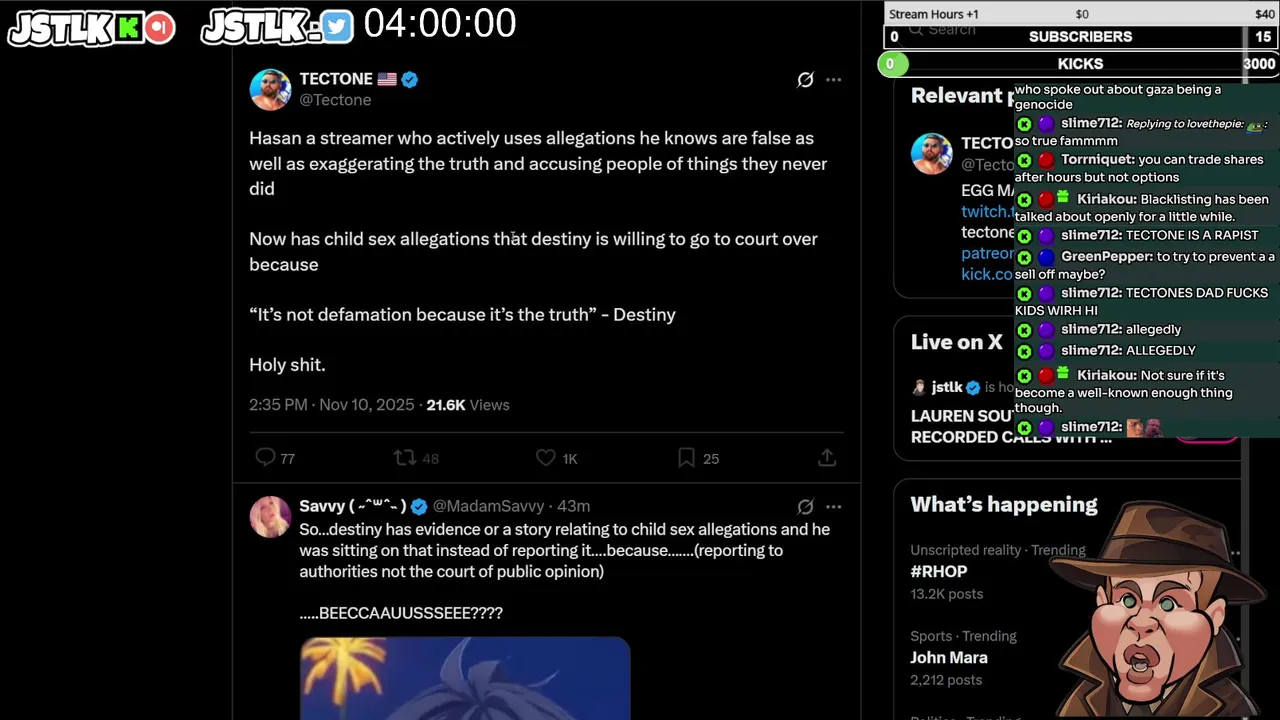Viewport: 1280px width, 720px height.
Task: Click the blue avatar dot beside GreenPepper
Action: [x=1046, y=257]
